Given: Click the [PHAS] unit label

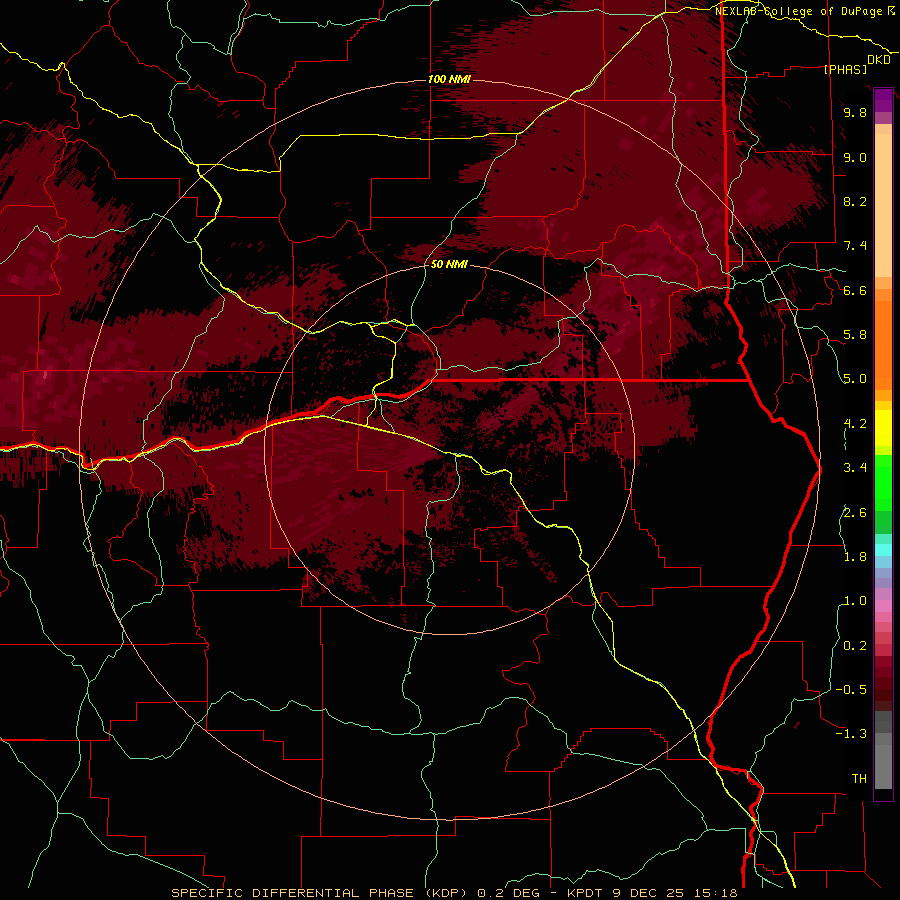Looking at the screenshot, I should click(845, 69).
